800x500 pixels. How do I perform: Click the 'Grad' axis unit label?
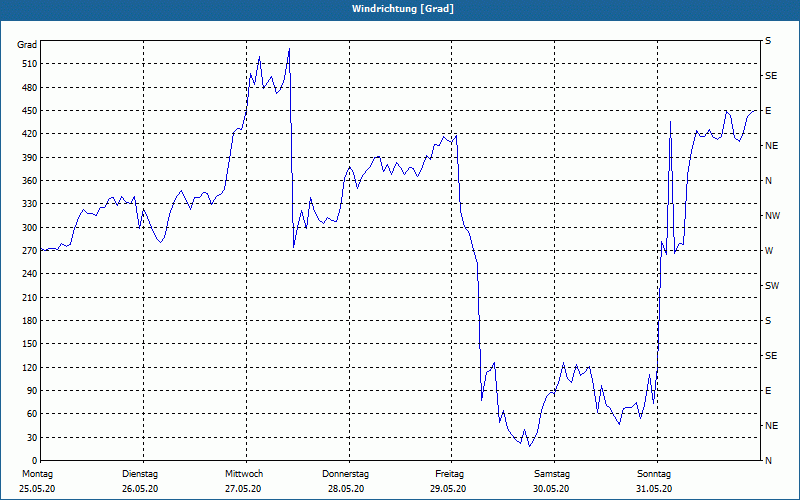coord(27,45)
